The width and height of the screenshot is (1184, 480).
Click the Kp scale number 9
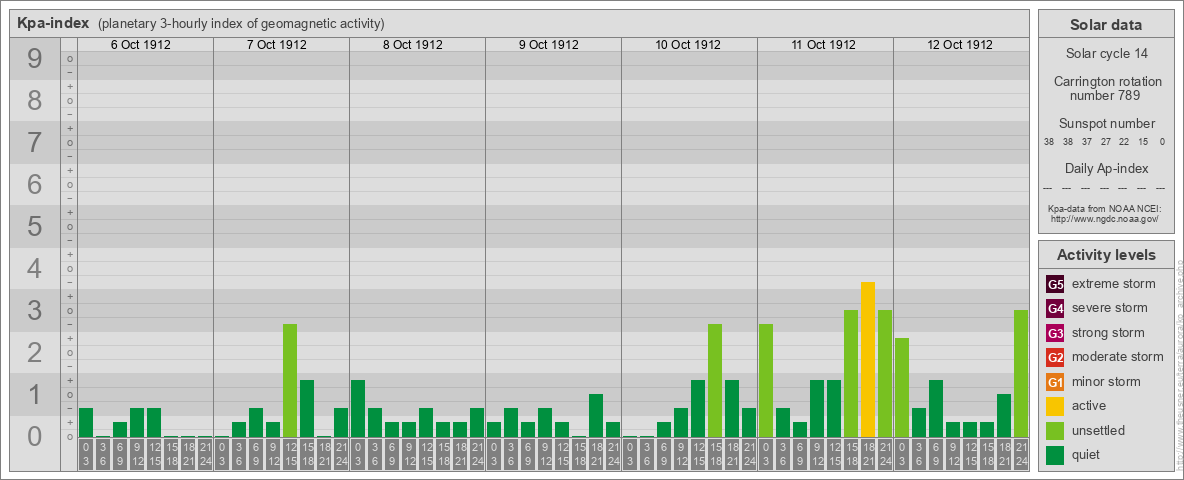[34, 59]
